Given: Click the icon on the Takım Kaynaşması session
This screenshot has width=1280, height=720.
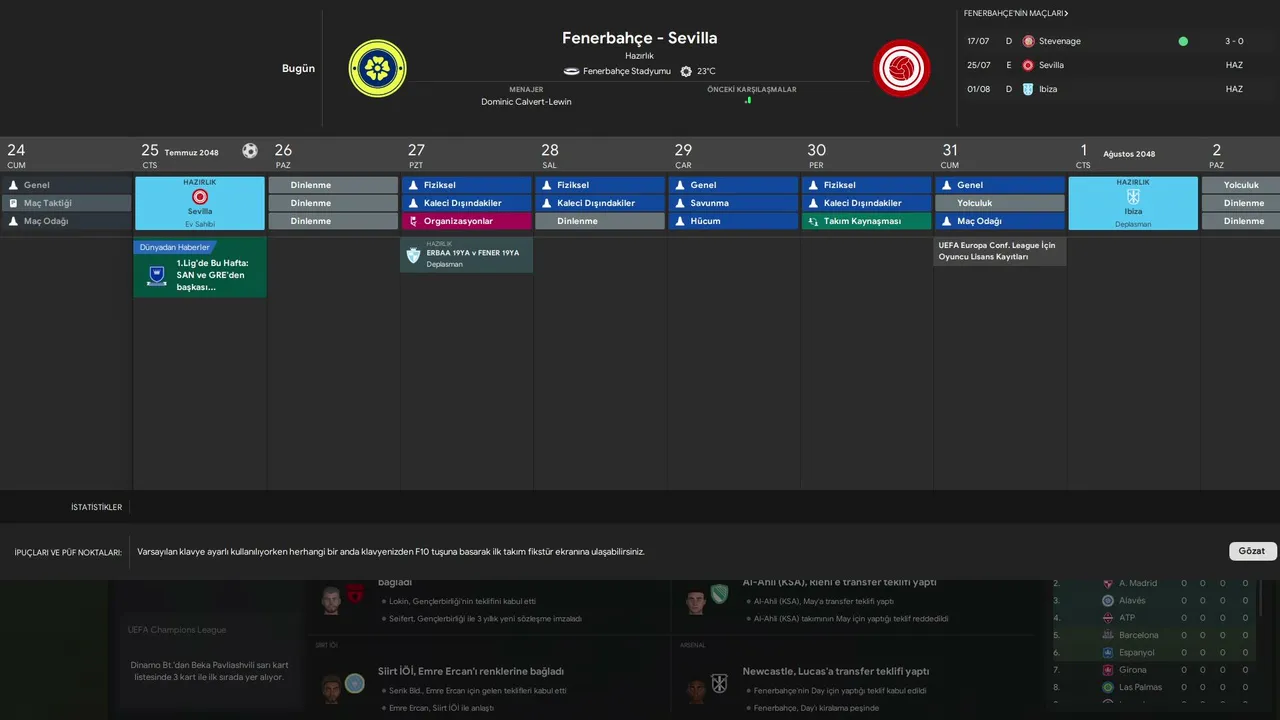Looking at the screenshot, I should click(813, 221).
